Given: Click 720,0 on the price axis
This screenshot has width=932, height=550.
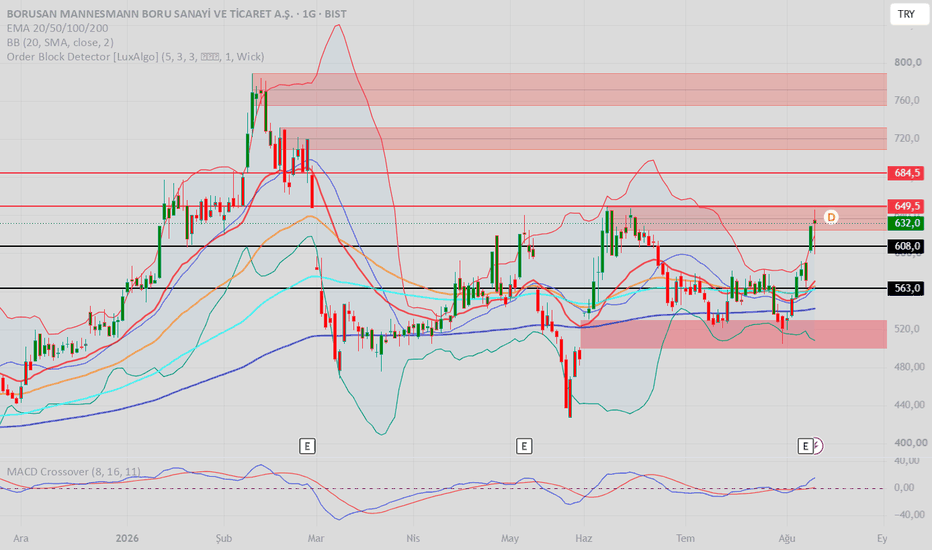Looking at the screenshot, I should point(908,139).
